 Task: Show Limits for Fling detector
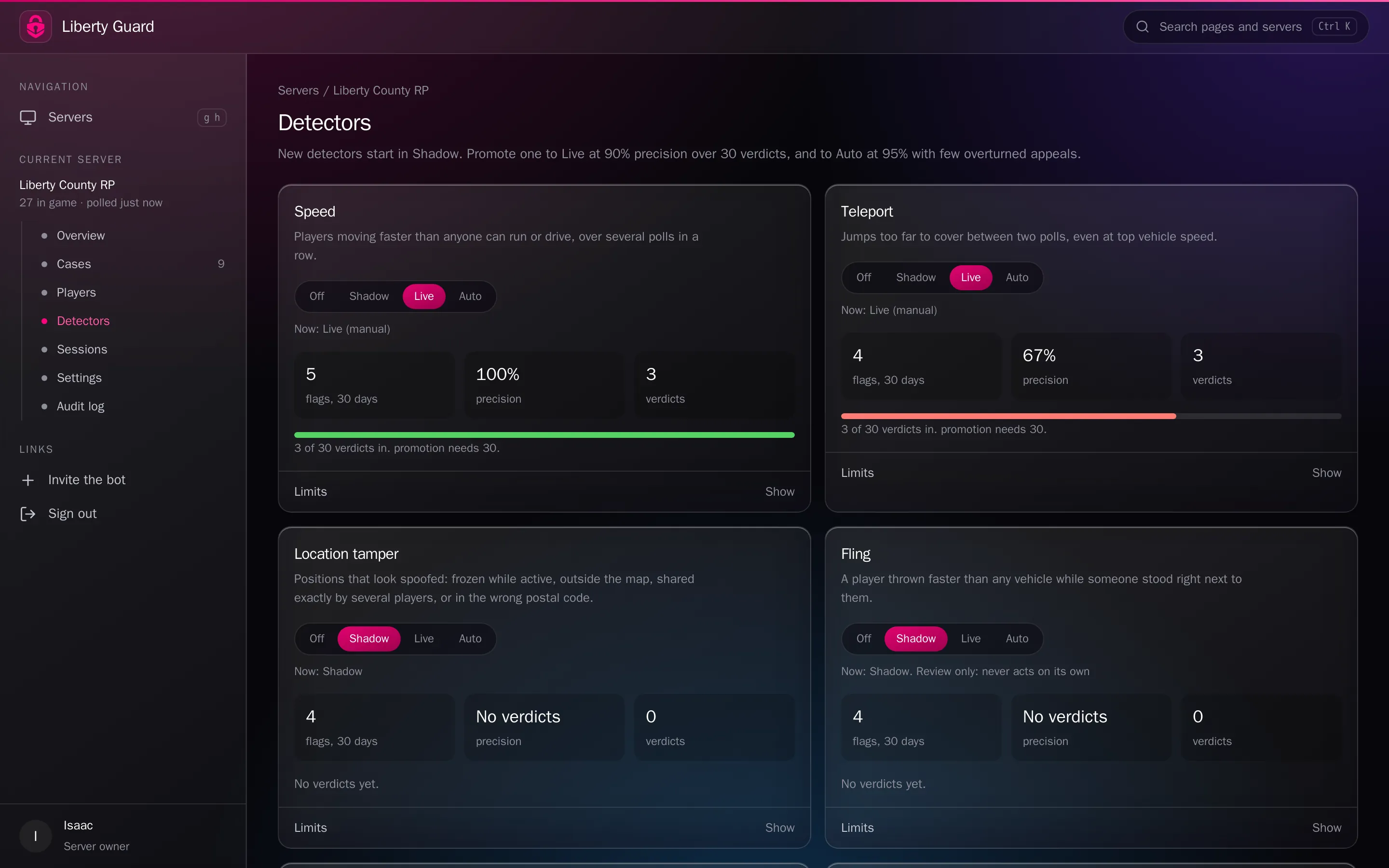[x=1326, y=828]
